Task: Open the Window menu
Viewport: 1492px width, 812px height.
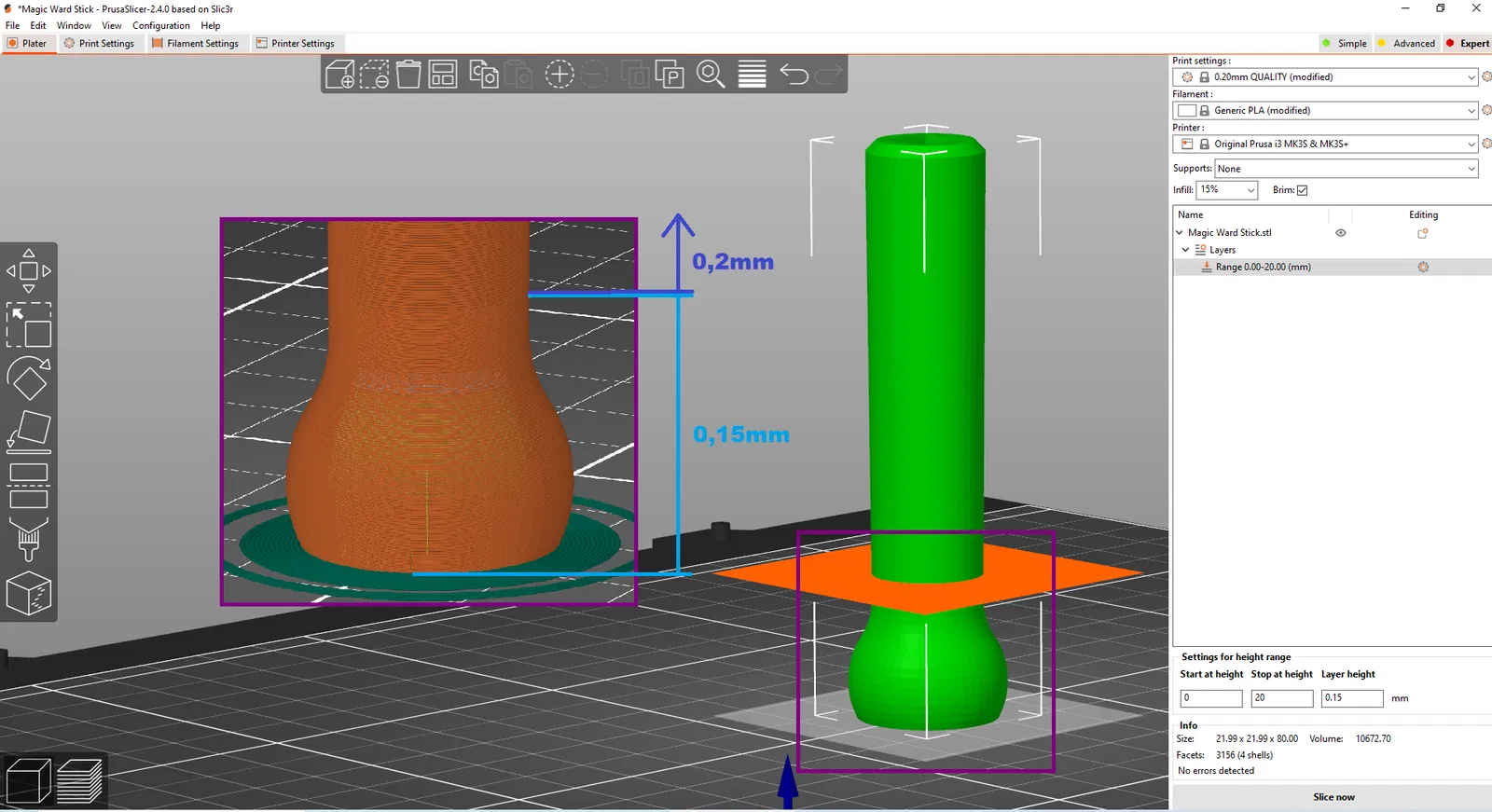Action: [74, 26]
